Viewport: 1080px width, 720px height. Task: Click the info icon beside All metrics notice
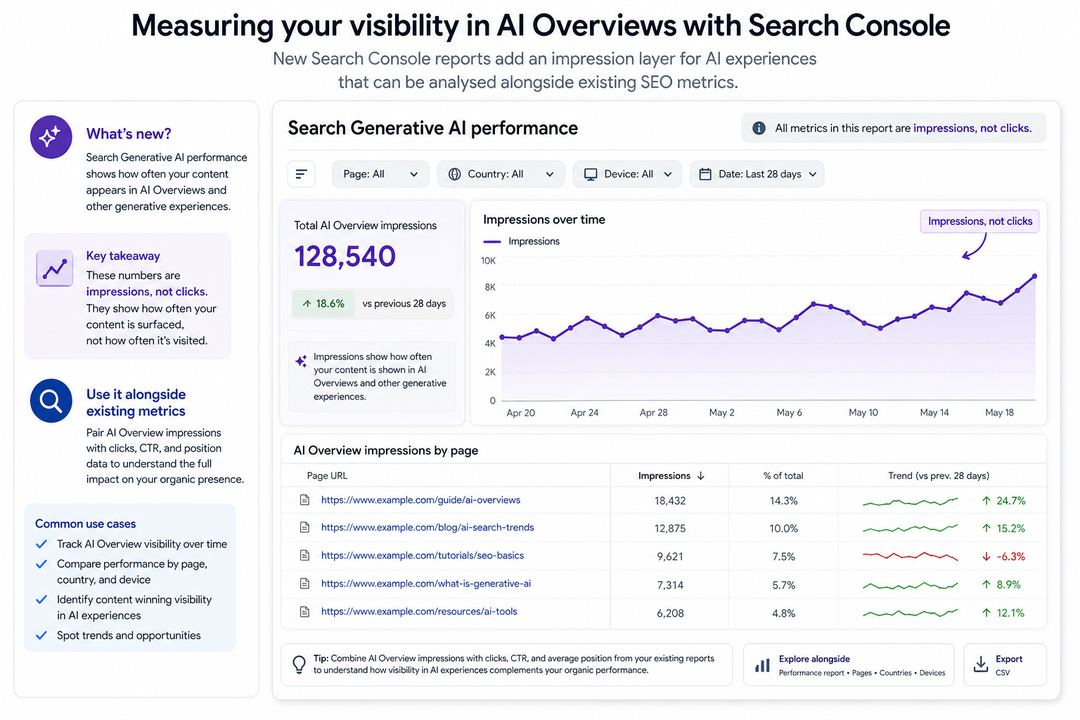click(x=759, y=128)
